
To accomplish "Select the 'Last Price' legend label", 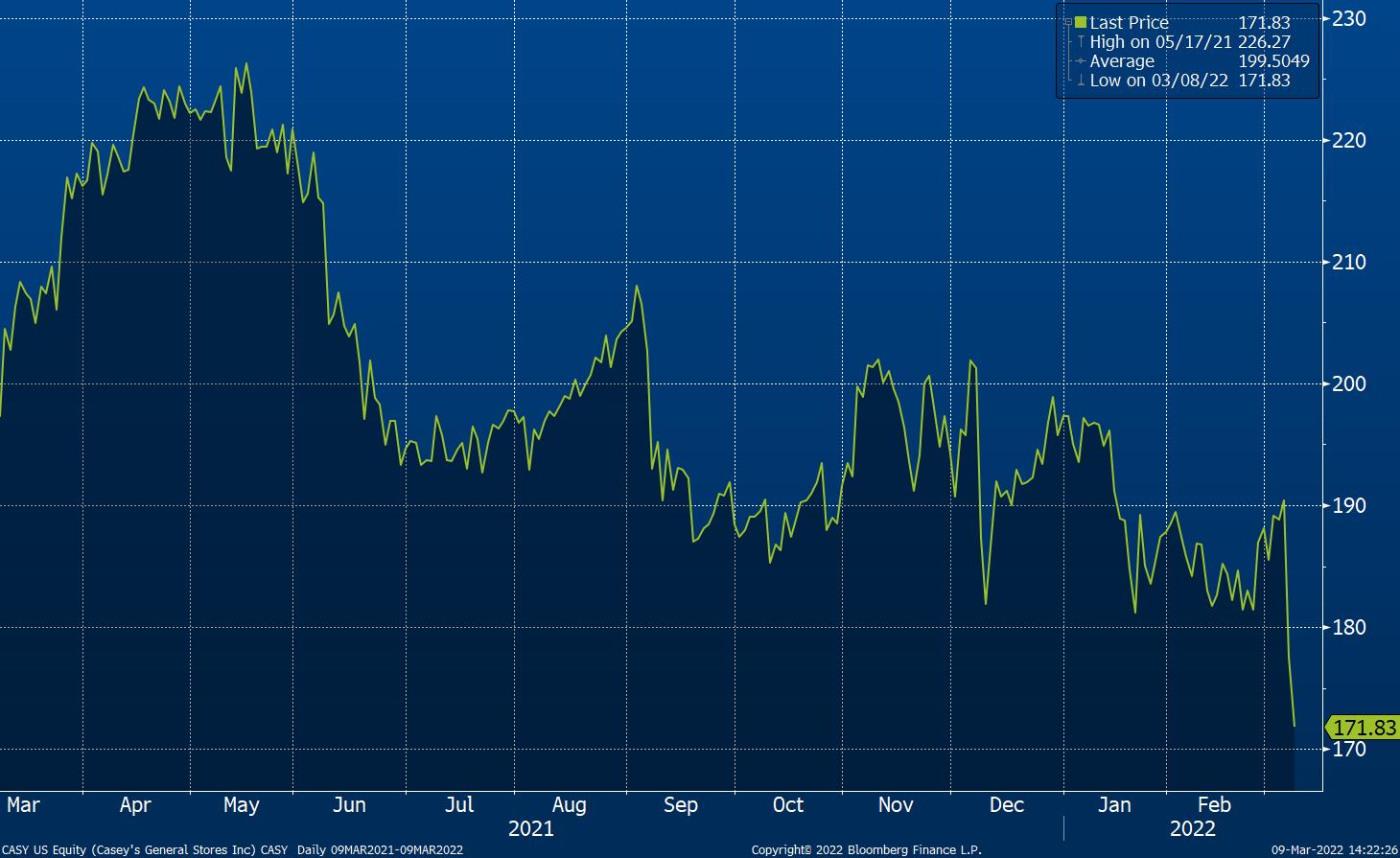I will pos(1130,22).
